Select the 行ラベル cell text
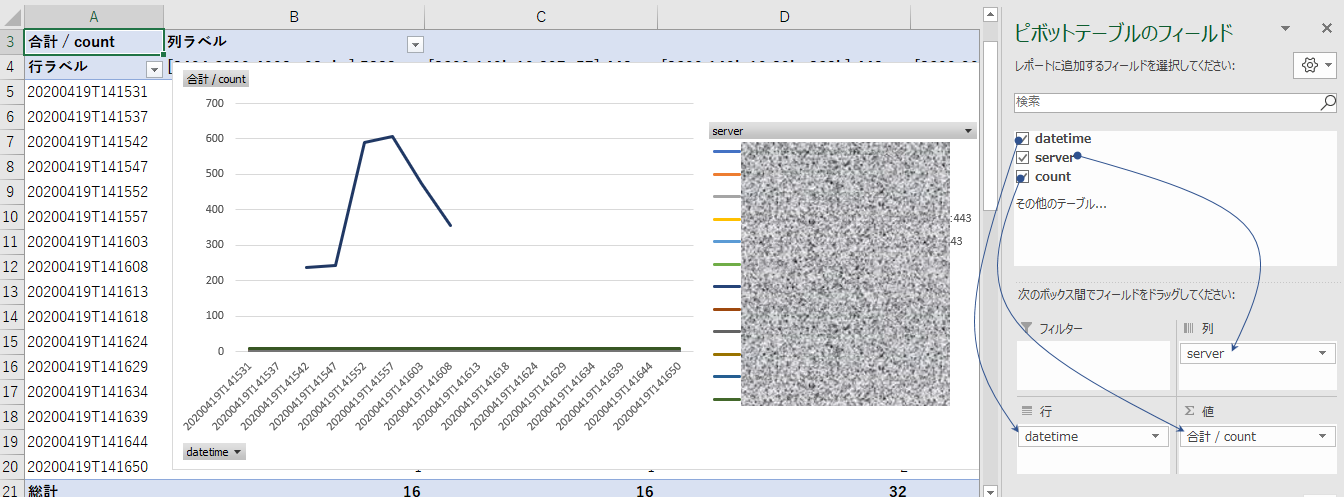This screenshot has height=497, width=1344. click(x=57, y=67)
